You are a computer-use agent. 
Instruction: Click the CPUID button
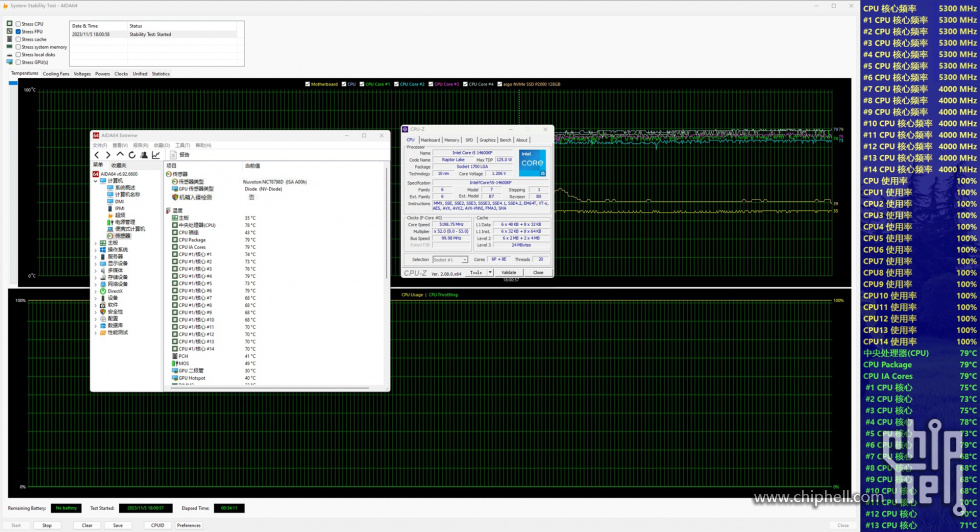(158, 525)
